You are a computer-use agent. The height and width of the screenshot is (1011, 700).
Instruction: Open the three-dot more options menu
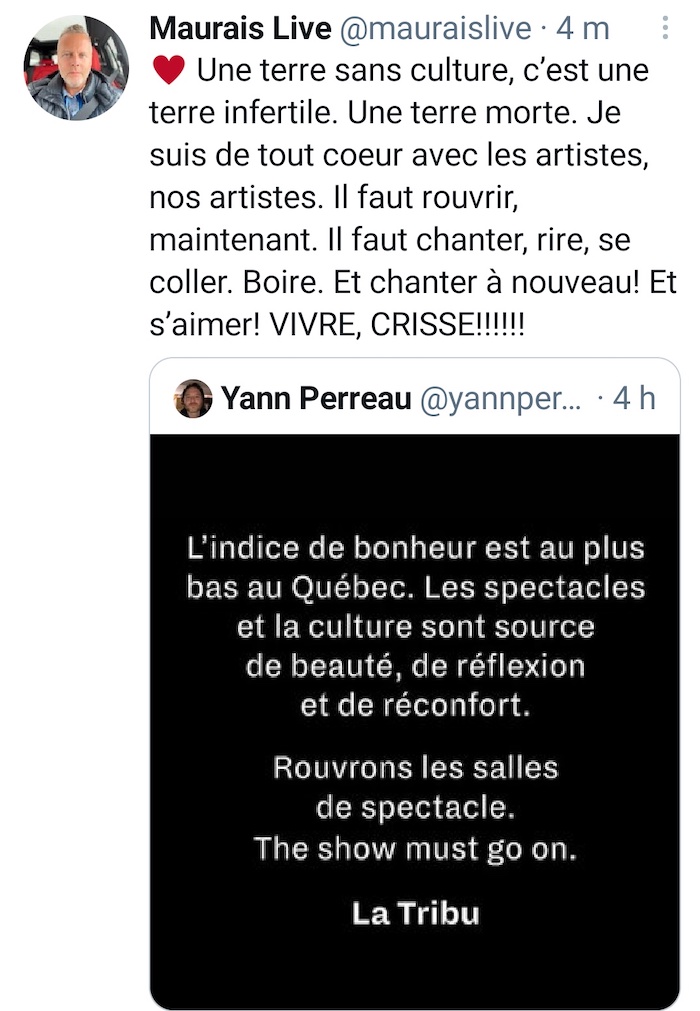665,28
